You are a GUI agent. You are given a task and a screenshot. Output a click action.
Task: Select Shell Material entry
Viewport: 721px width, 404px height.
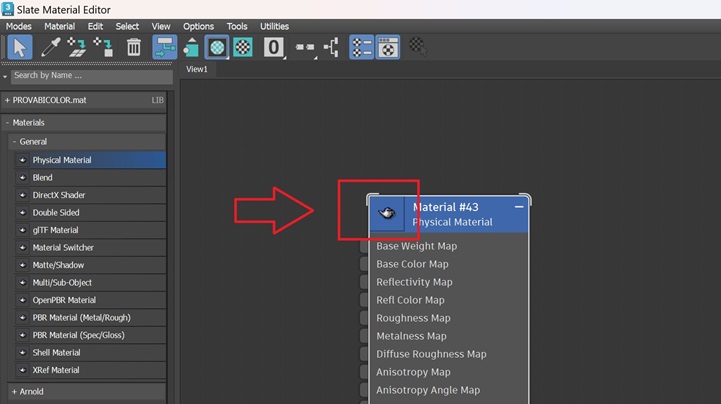(x=91, y=353)
